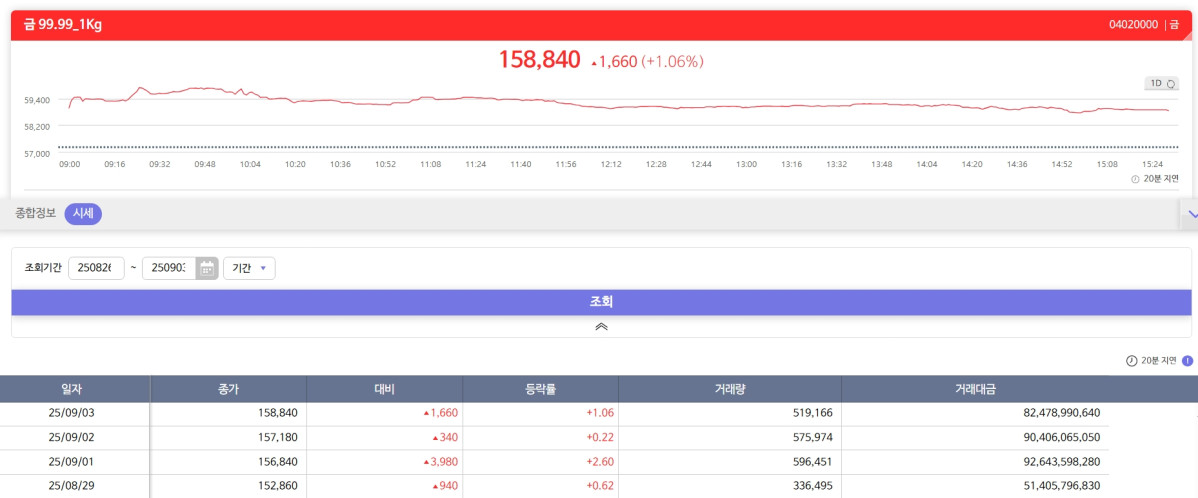
Task: Click the ▲940 change value
Action: click(x=445, y=486)
